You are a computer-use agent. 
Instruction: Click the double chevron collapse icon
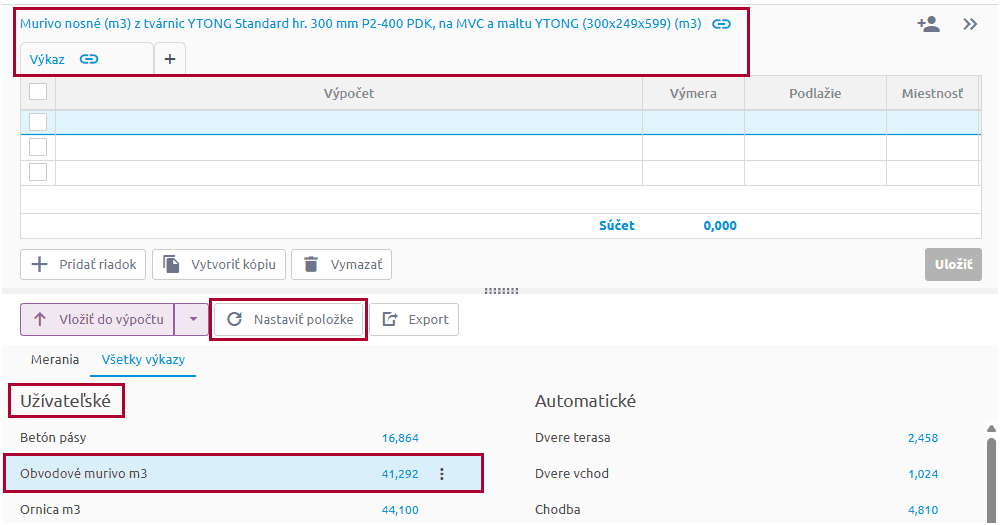(x=970, y=24)
